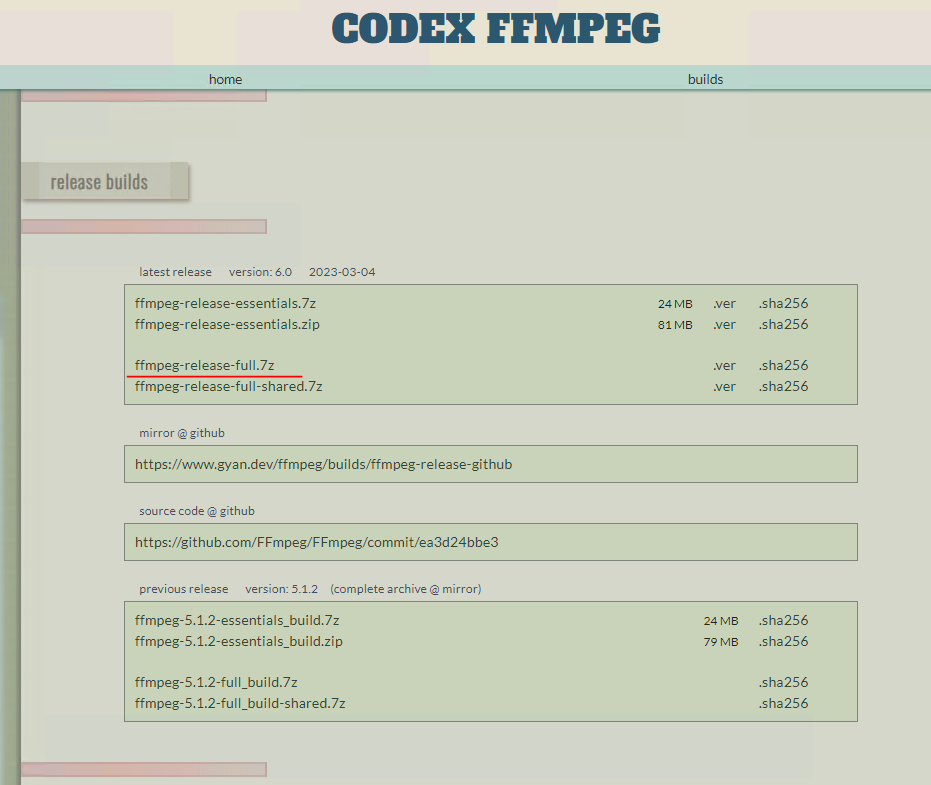Click the "source code @ github" label
This screenshot has width=931, height=785.
coord(197,511)
